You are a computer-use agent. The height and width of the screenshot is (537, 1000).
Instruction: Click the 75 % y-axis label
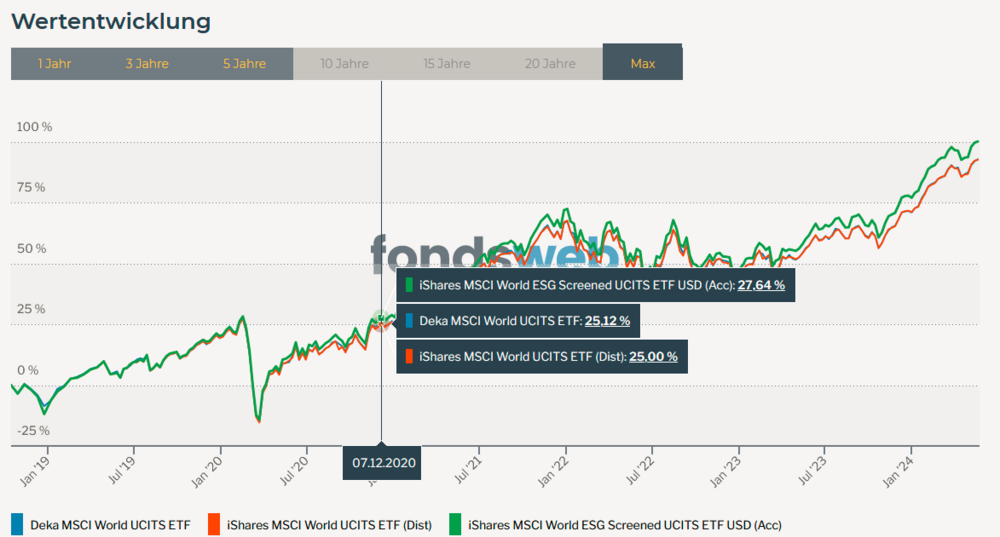(x=31, y=188)
